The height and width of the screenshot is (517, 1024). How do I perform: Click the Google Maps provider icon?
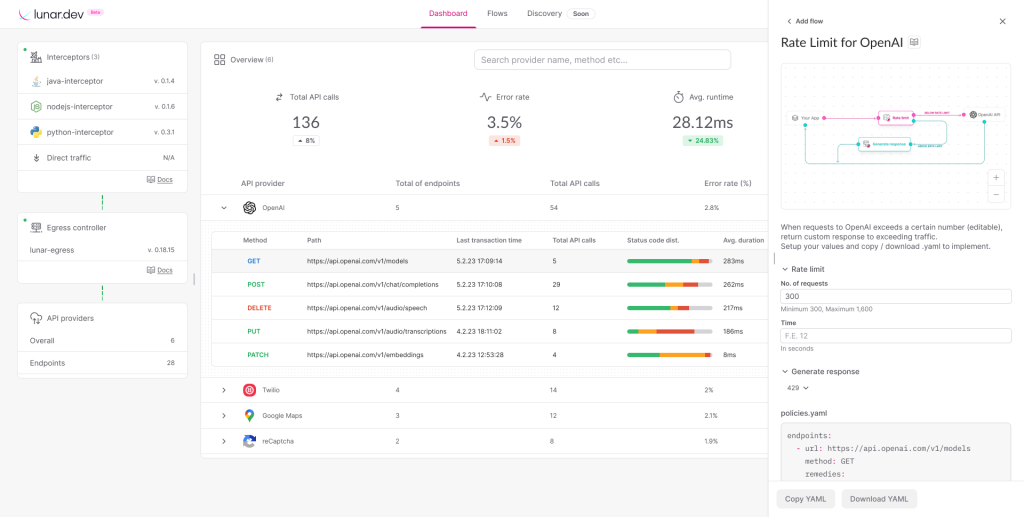tap(249, 415)
